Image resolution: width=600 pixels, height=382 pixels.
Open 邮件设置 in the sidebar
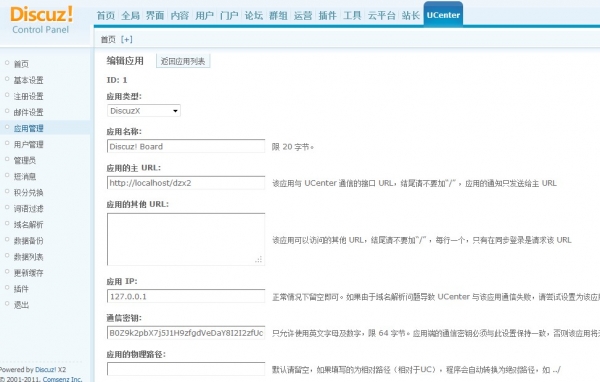pyautogui.click(x=28, y=112)
